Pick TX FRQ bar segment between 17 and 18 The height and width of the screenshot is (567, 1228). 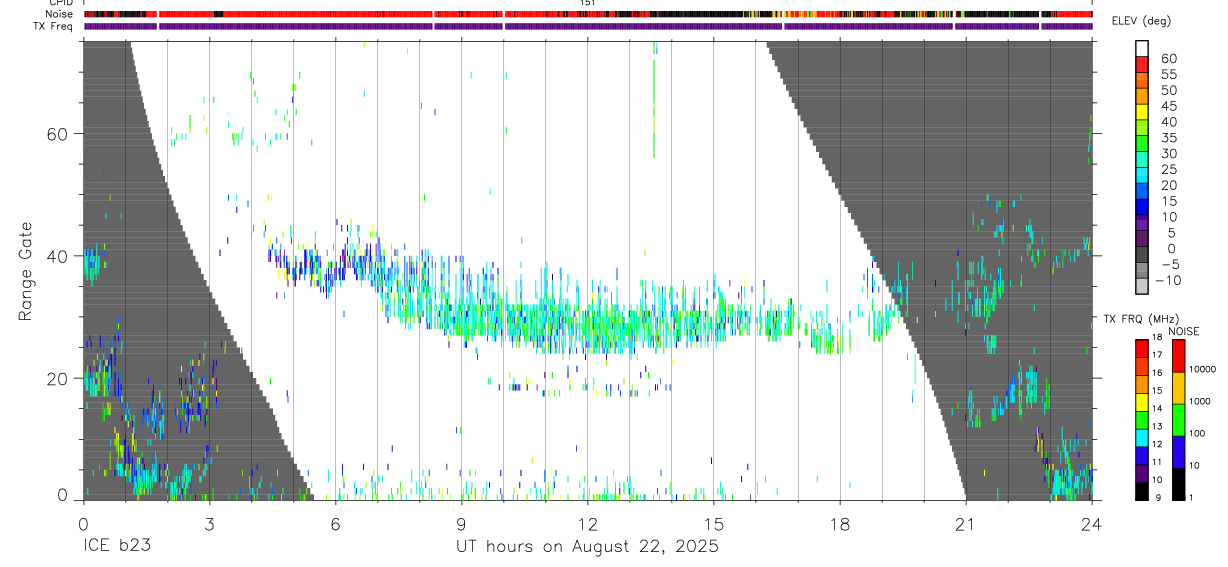coord(1141,349)
